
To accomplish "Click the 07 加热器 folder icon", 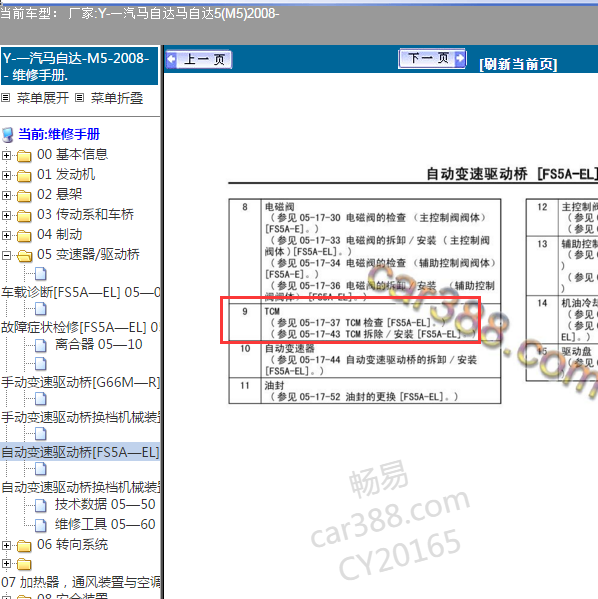I will 24,564.
